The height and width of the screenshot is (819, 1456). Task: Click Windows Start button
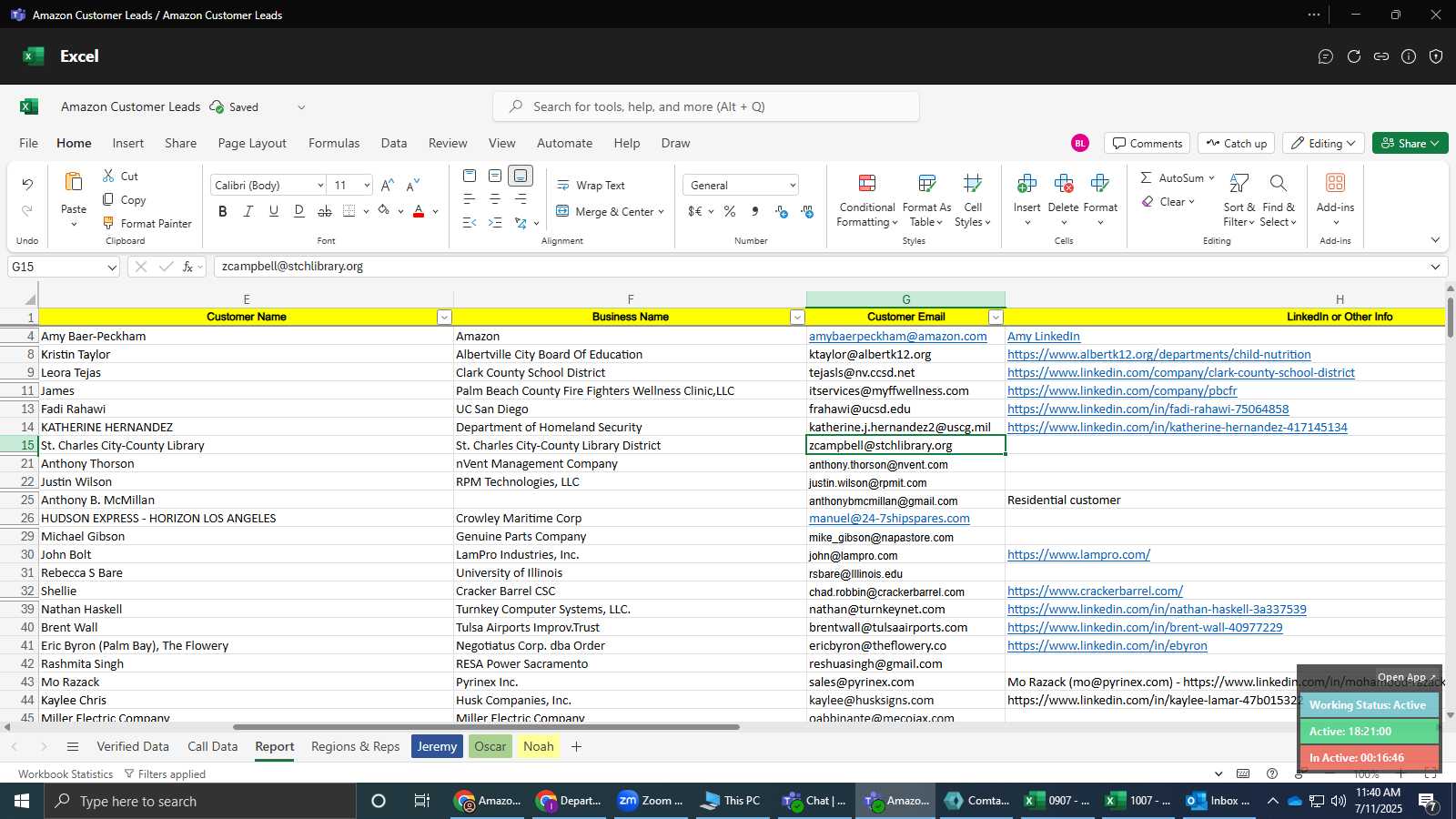click(22, 801)
